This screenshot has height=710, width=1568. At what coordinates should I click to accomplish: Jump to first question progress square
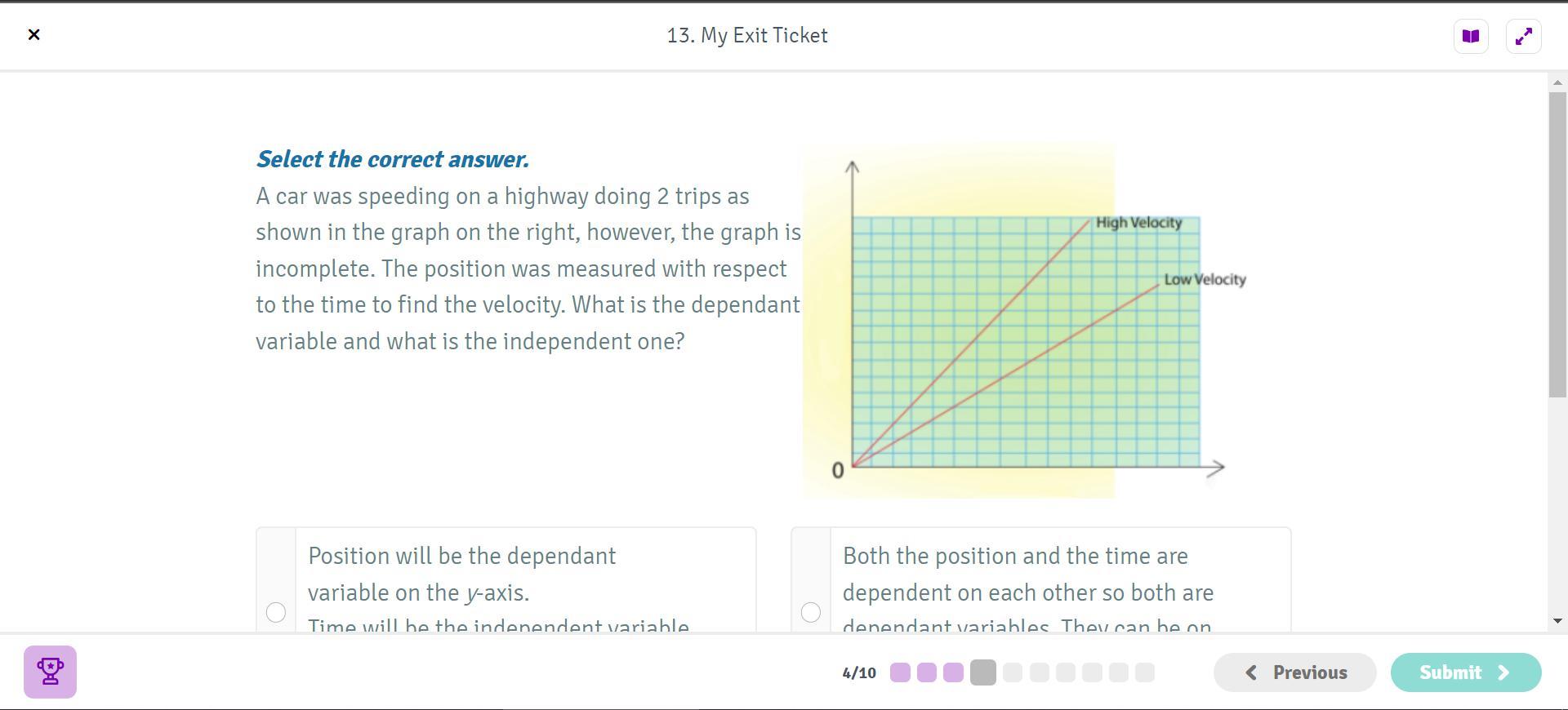[900, 672]
